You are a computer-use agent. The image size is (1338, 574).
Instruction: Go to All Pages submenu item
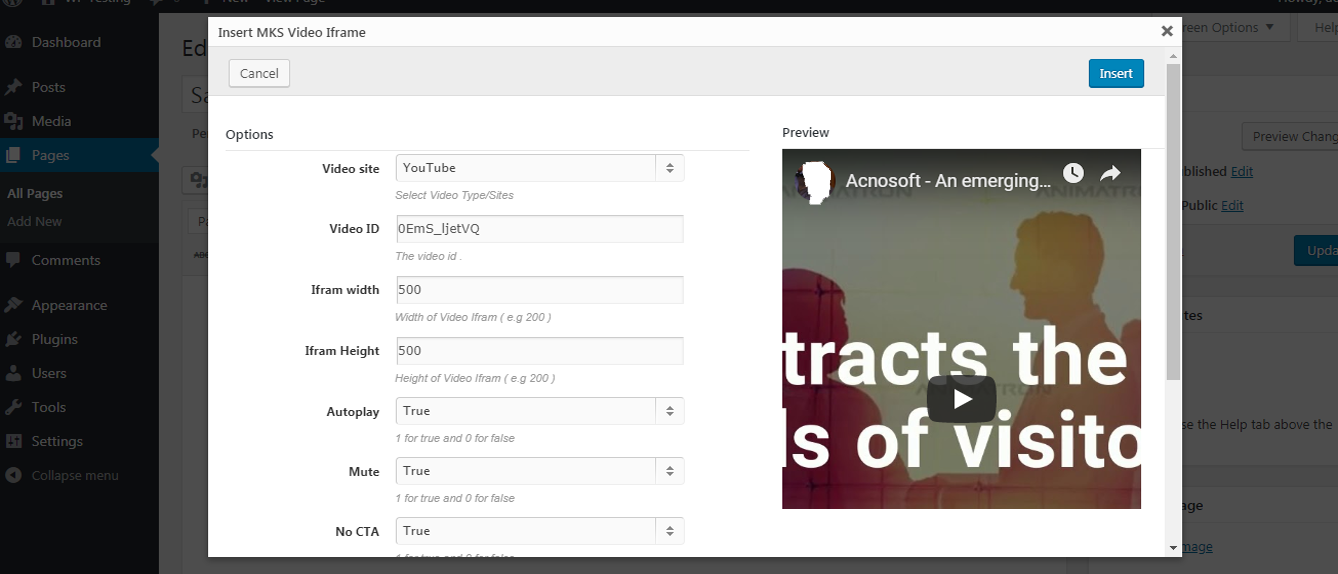coord(35,193)
